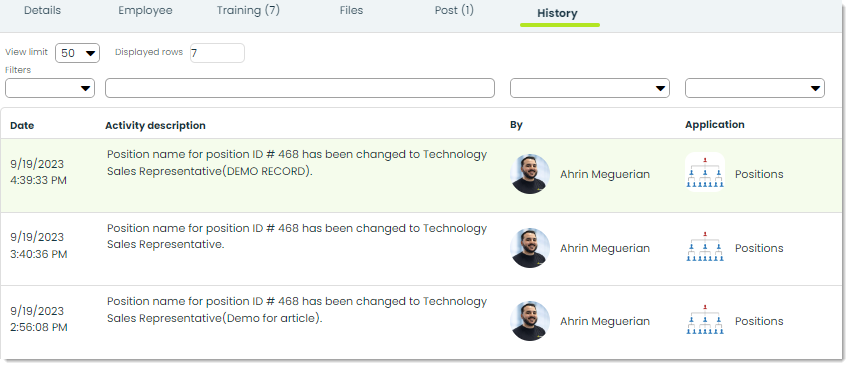Click Ahrin Meguerian's avatar in the highlighted row

coord(530,174)
